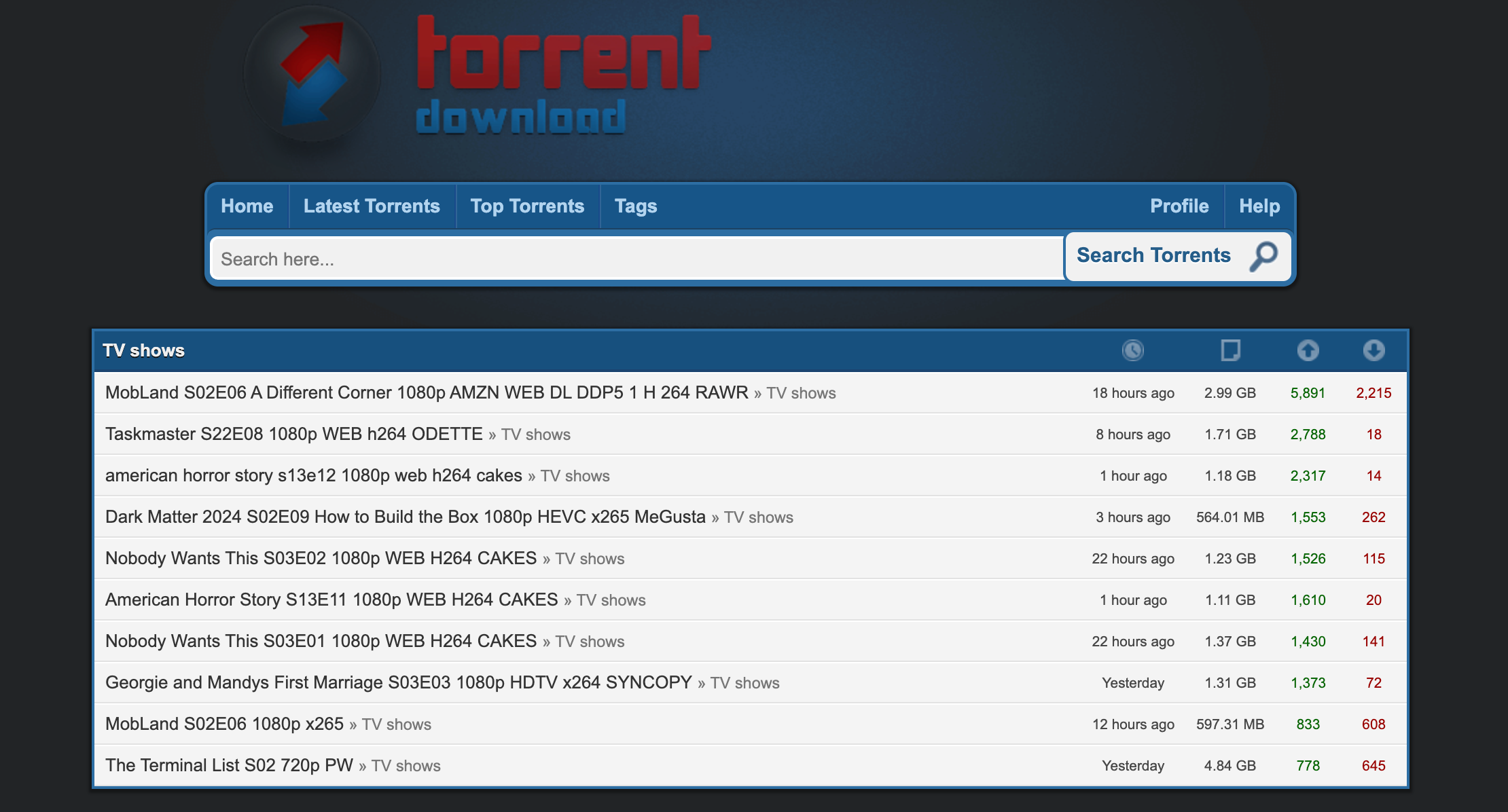Viewport: 1508px width, 812px height.
Task: Open MobLand S02E06 1080p x265 torrent
Action: pyautogui.click(x=224, y=724)
